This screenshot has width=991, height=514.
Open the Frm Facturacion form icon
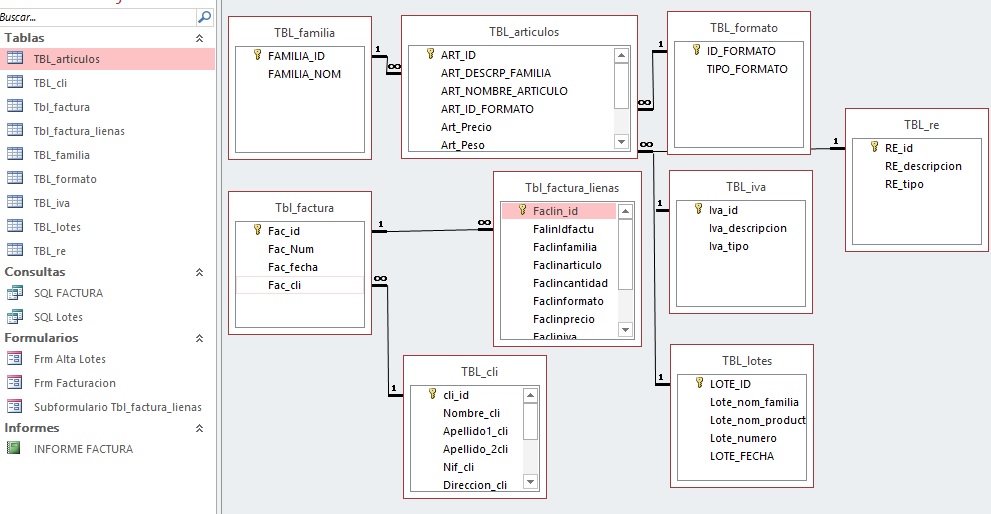15,382
